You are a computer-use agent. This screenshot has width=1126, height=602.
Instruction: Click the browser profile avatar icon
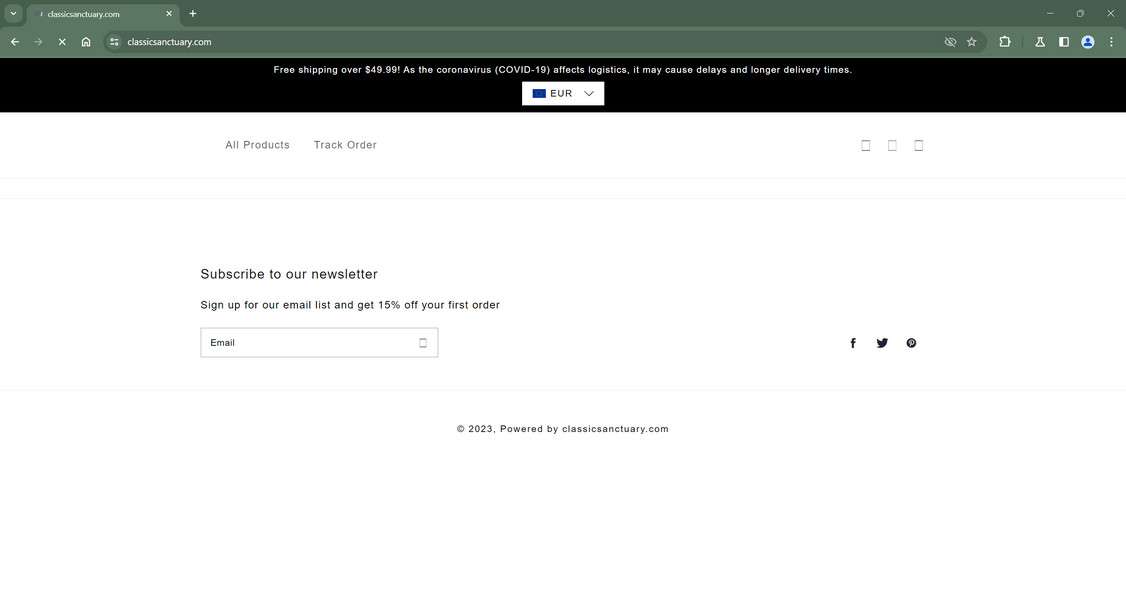coord(1087,42)
